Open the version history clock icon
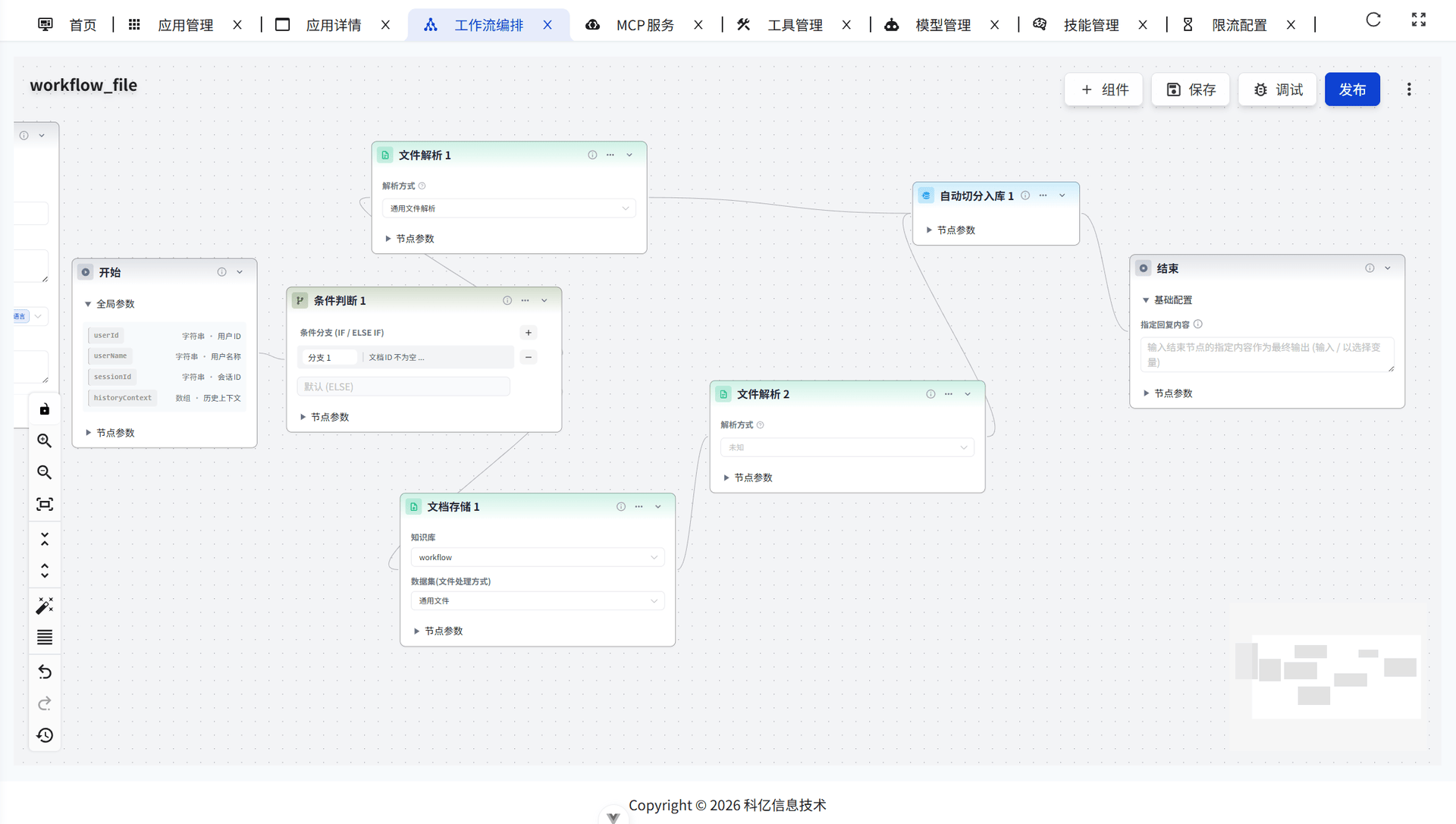The width and height of the screenshot is (1456, 824). click(x=45, y=735)
